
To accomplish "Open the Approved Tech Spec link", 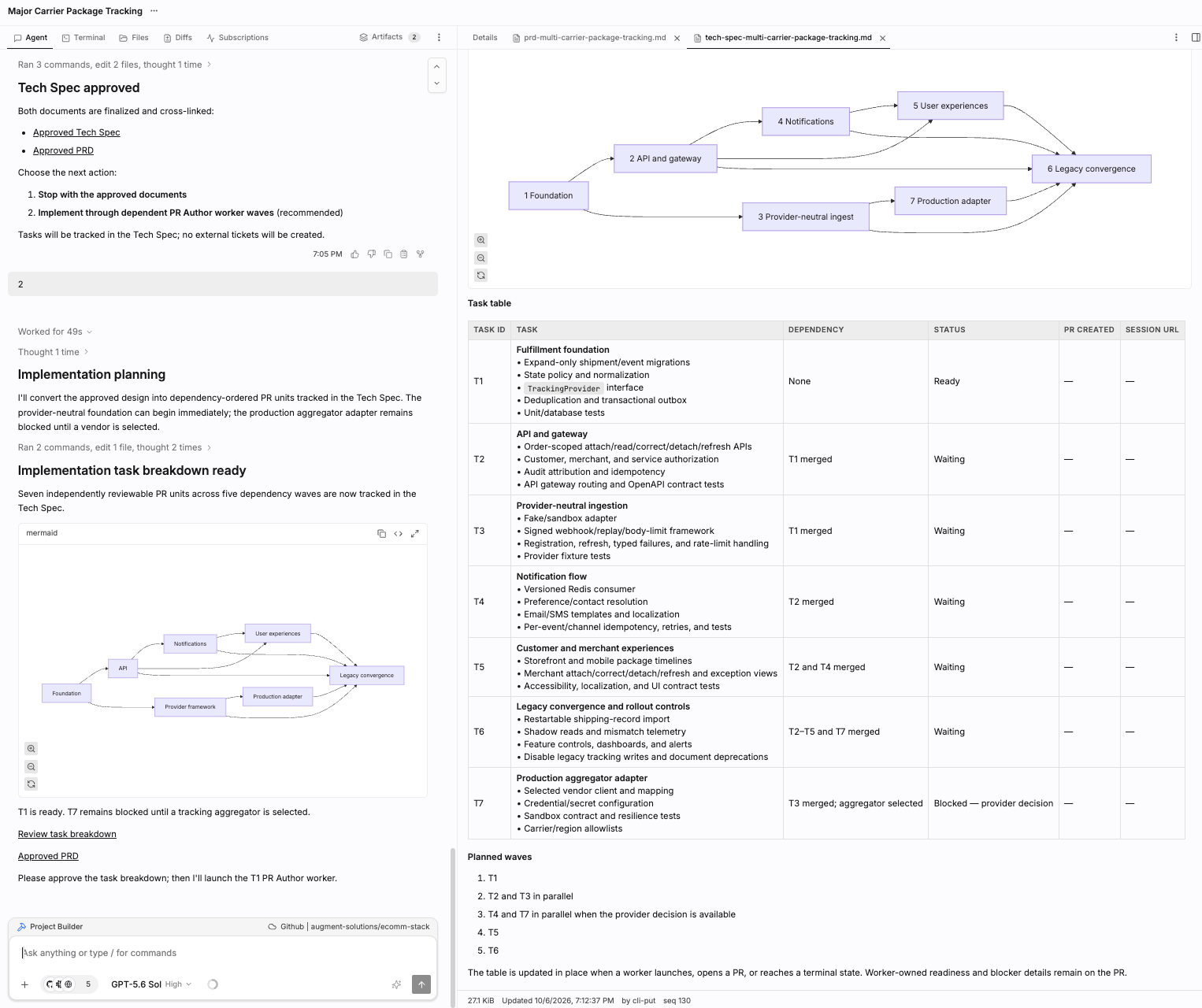I will coord(76,132).
